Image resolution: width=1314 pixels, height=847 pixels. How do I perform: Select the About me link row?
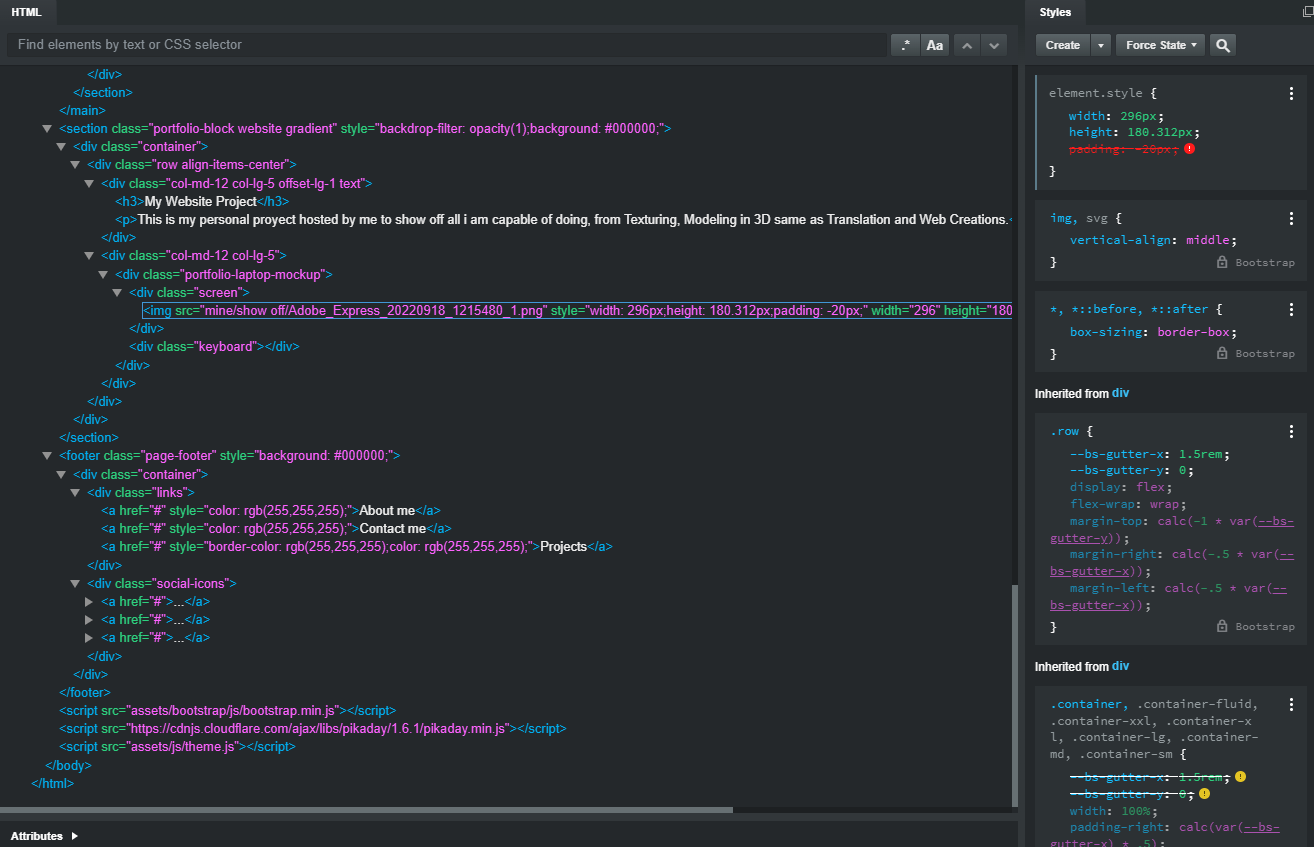(x=270, y=510)
